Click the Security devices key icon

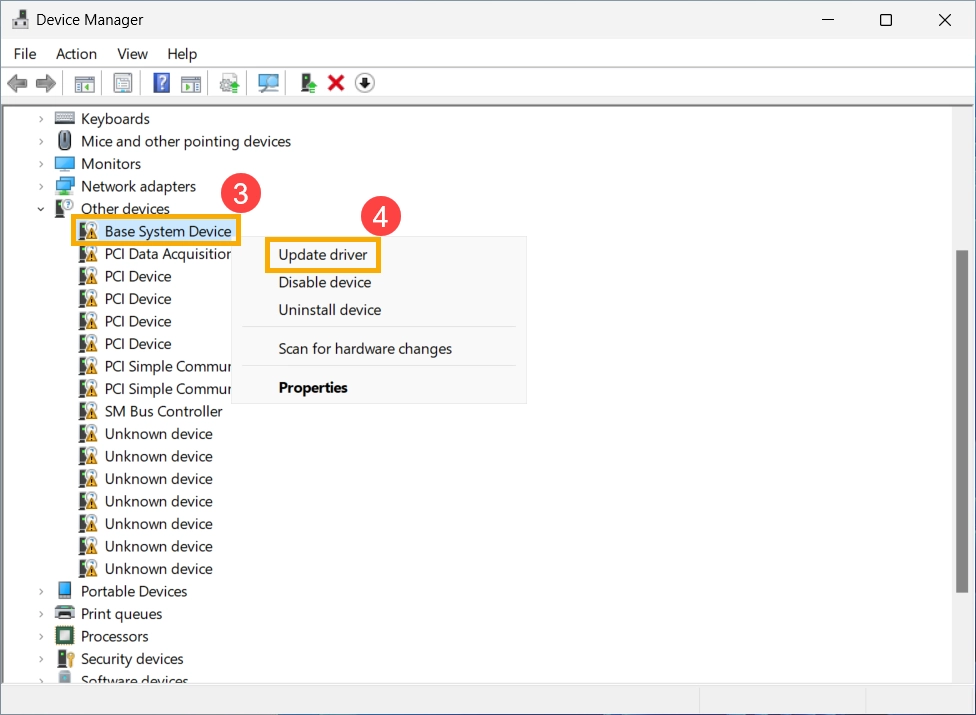[65, 658]
